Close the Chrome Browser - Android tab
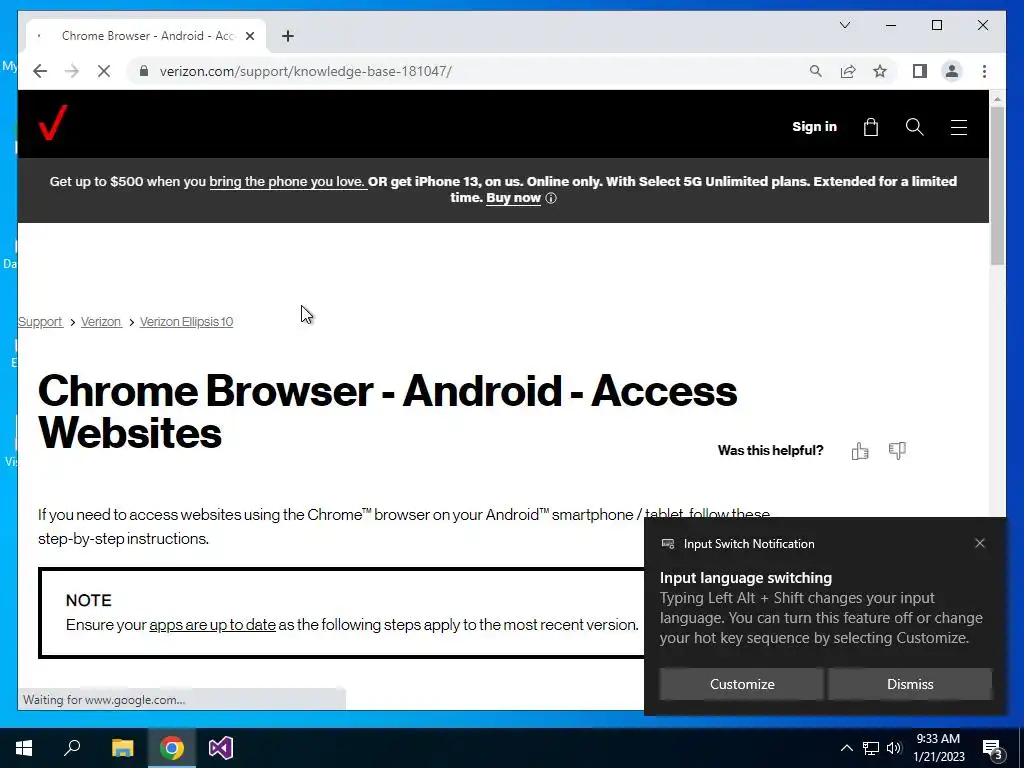Image resolution: width=1024 pixels, height=768 pixels. click(x=249, y=36)
